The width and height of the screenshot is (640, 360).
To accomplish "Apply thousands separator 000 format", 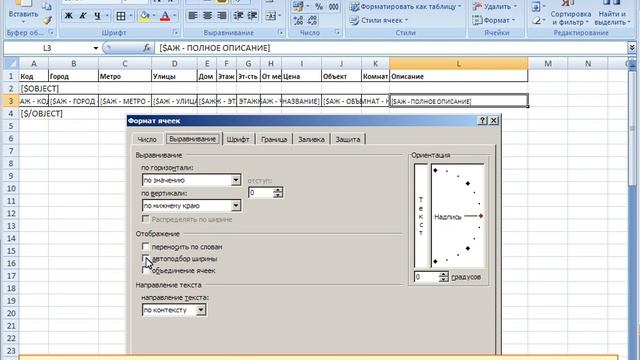I will [x=333, y=7].
